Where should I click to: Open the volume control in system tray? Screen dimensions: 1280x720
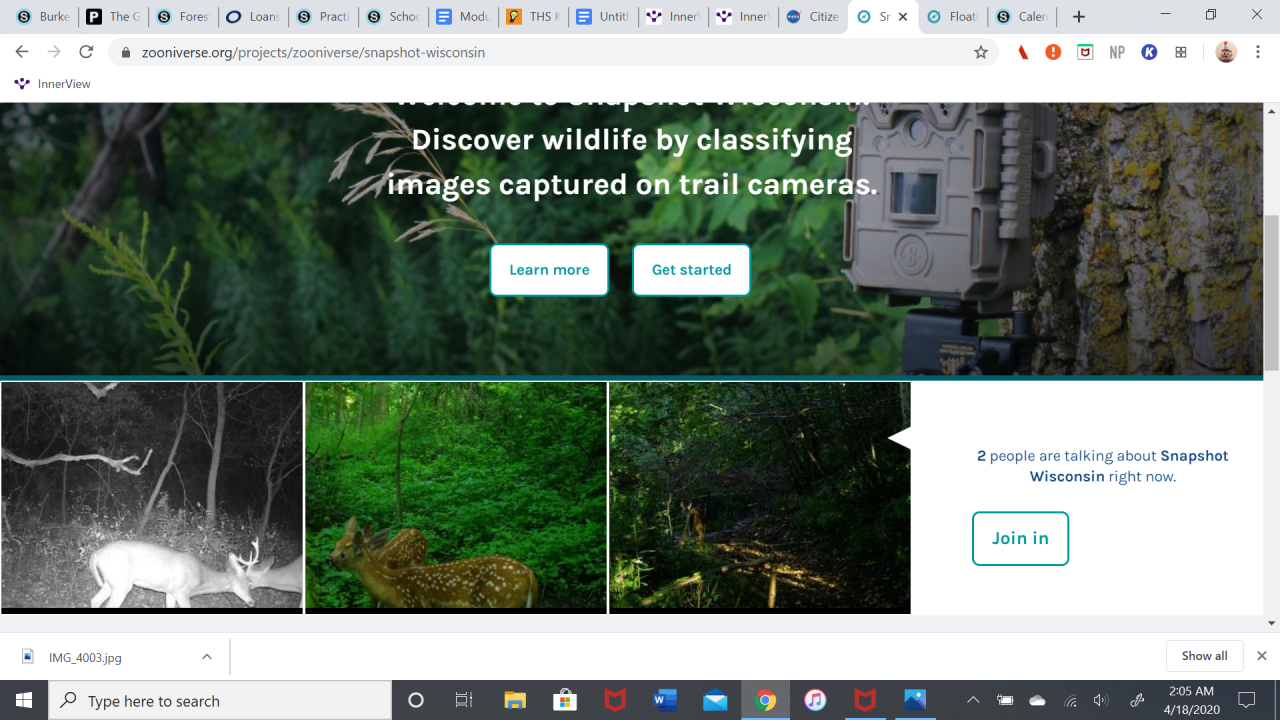[1102, 700]
